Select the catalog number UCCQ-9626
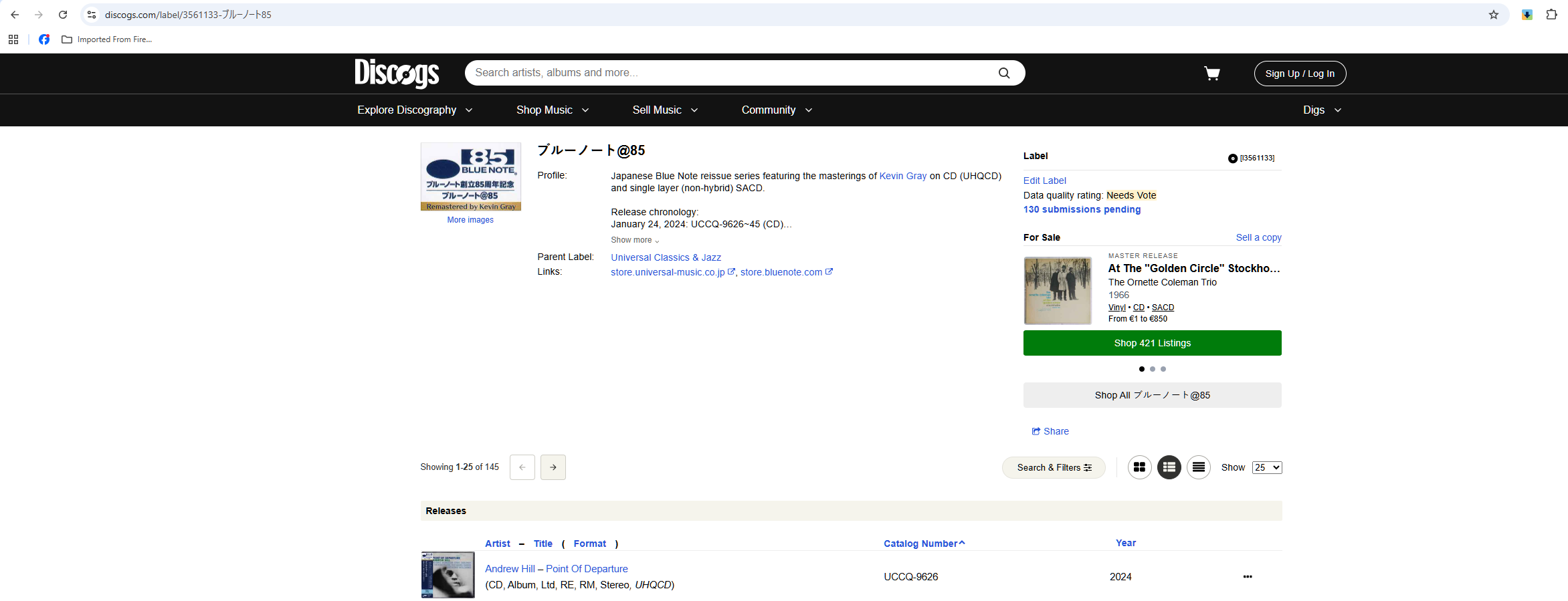1568x601 pixels. [x=910, y=577]
